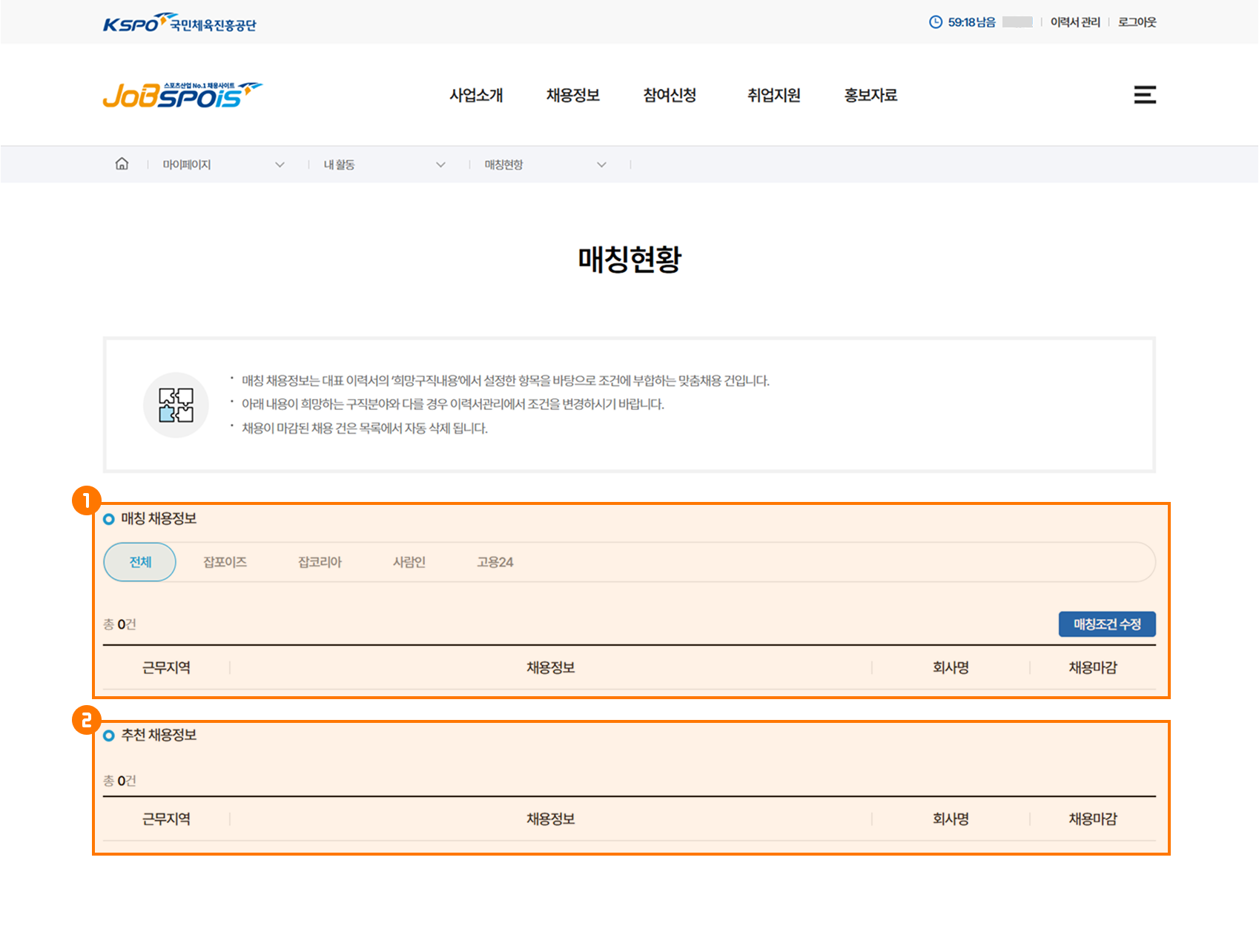
Task: Click the home icon in breadcrumb
Action: [x=122, y=164]
